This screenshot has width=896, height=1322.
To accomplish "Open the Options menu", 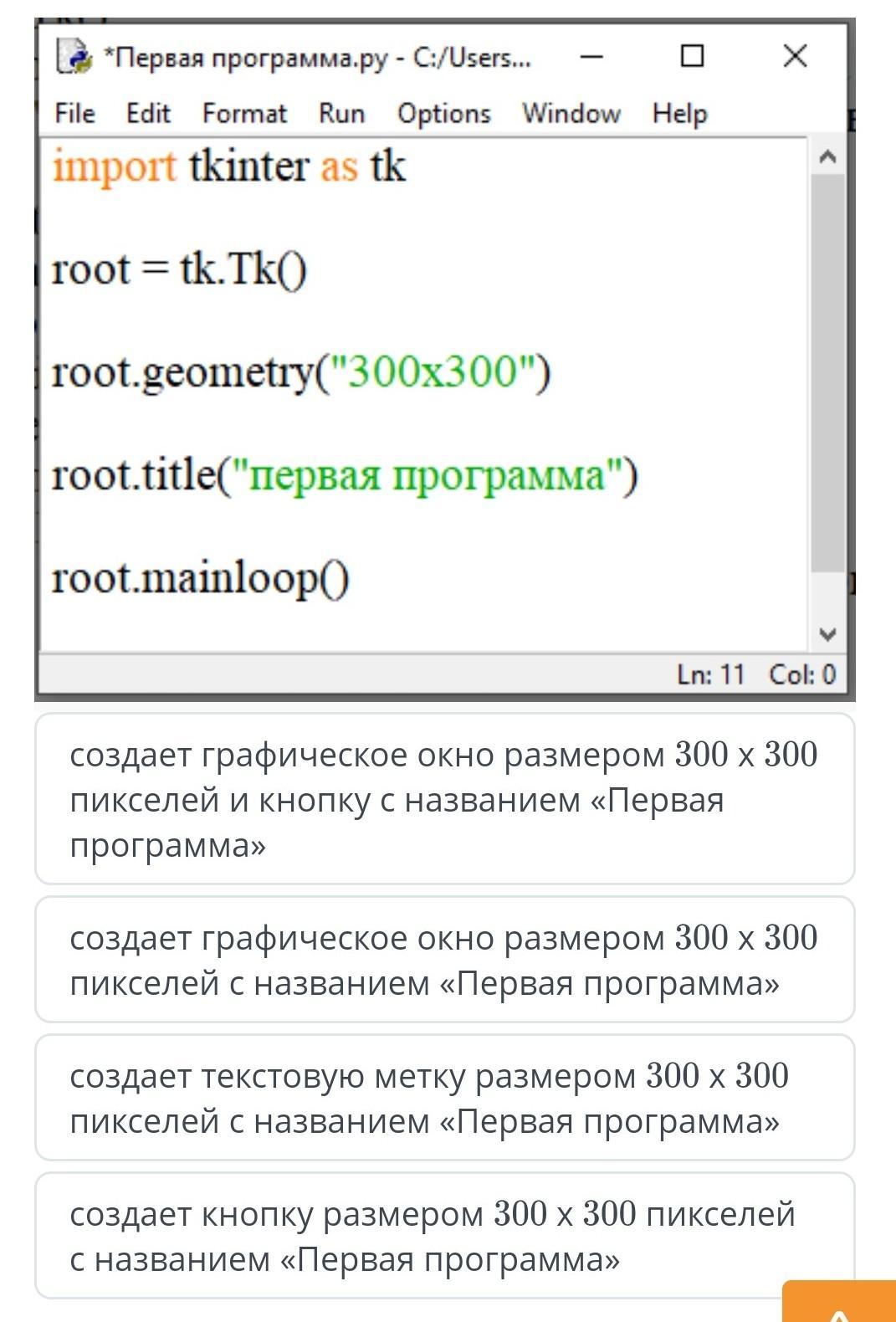I will [443, 113].
